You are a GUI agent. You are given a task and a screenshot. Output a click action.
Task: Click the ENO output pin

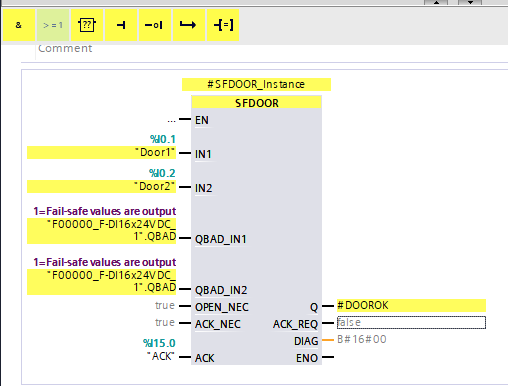pyautogui.click(x=307, y=358)
